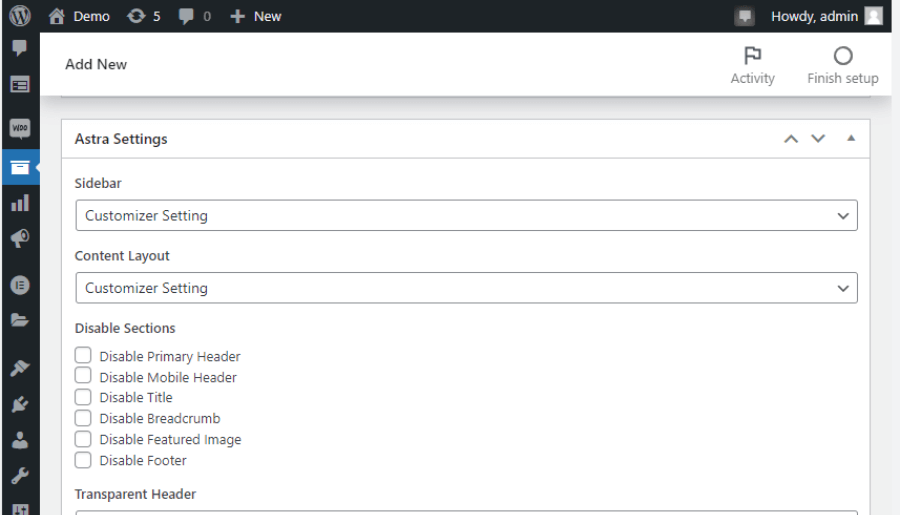The width and height of the screenshot is (900, 515).
Task: Collapse the Astra Settings panel
Action: 851,138
